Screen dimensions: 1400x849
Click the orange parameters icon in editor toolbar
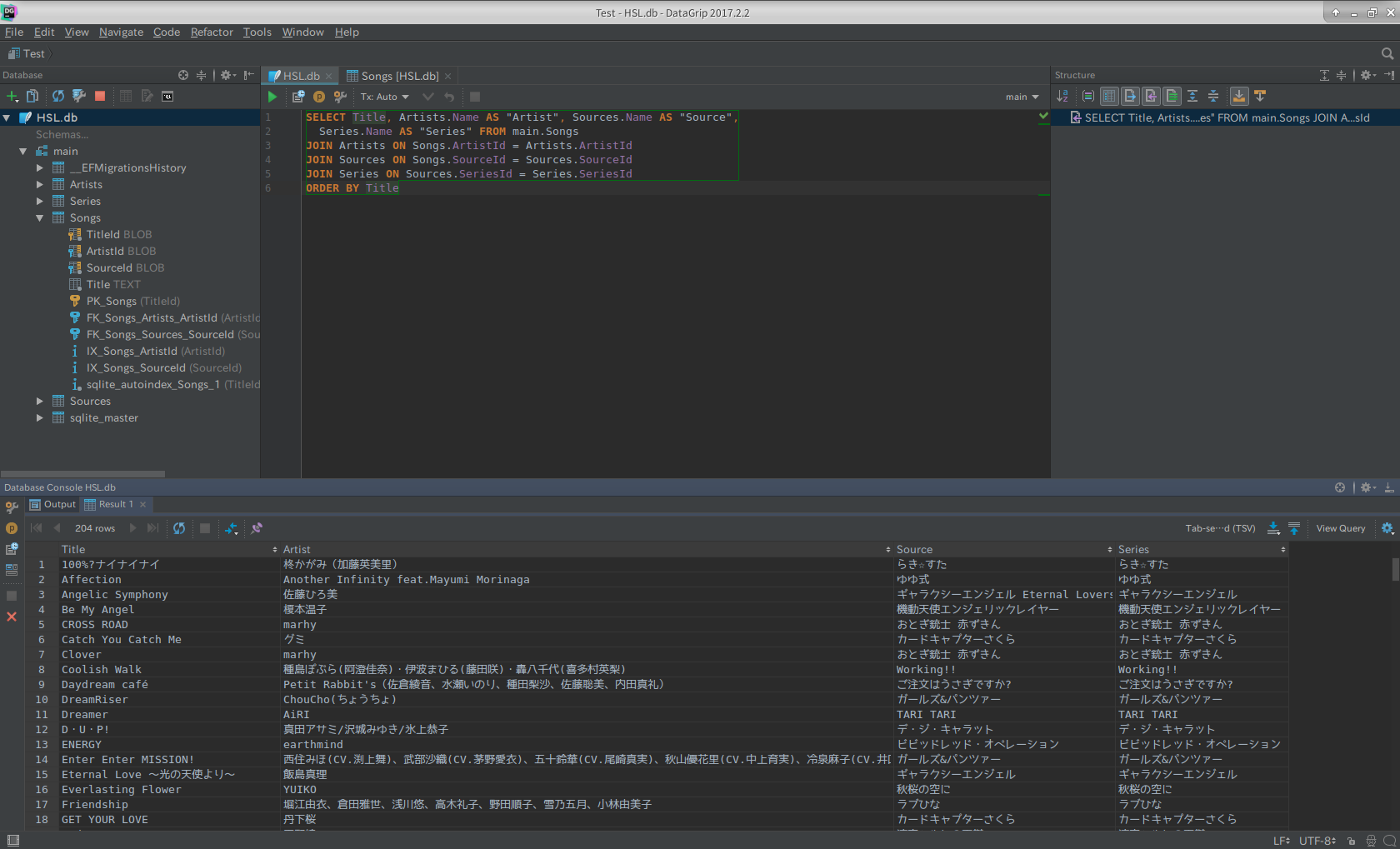tap(319, 97)
